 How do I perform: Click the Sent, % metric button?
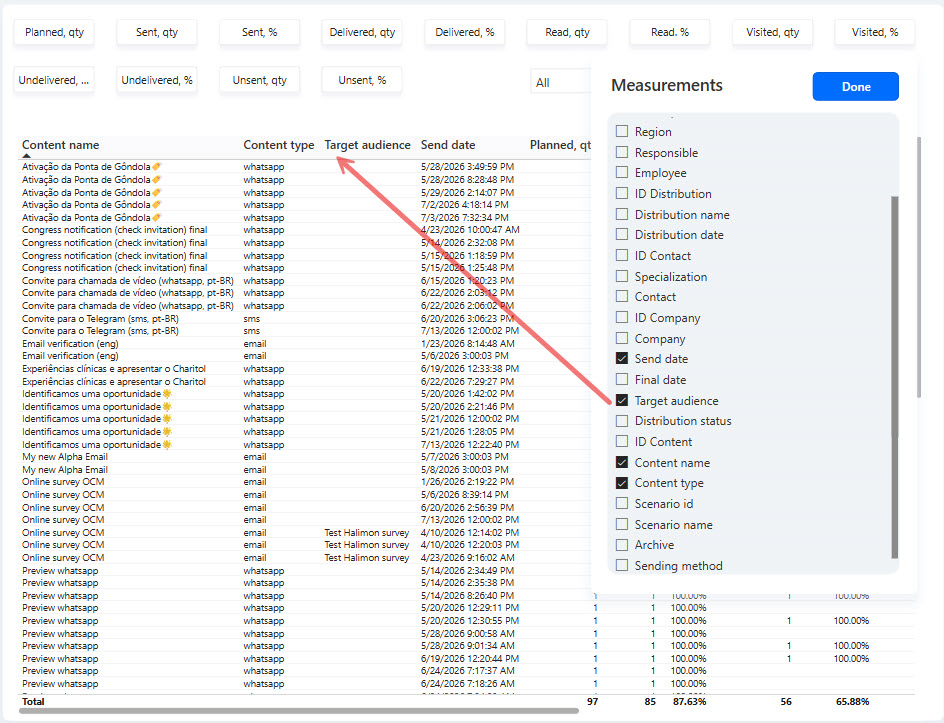[259, 33]
